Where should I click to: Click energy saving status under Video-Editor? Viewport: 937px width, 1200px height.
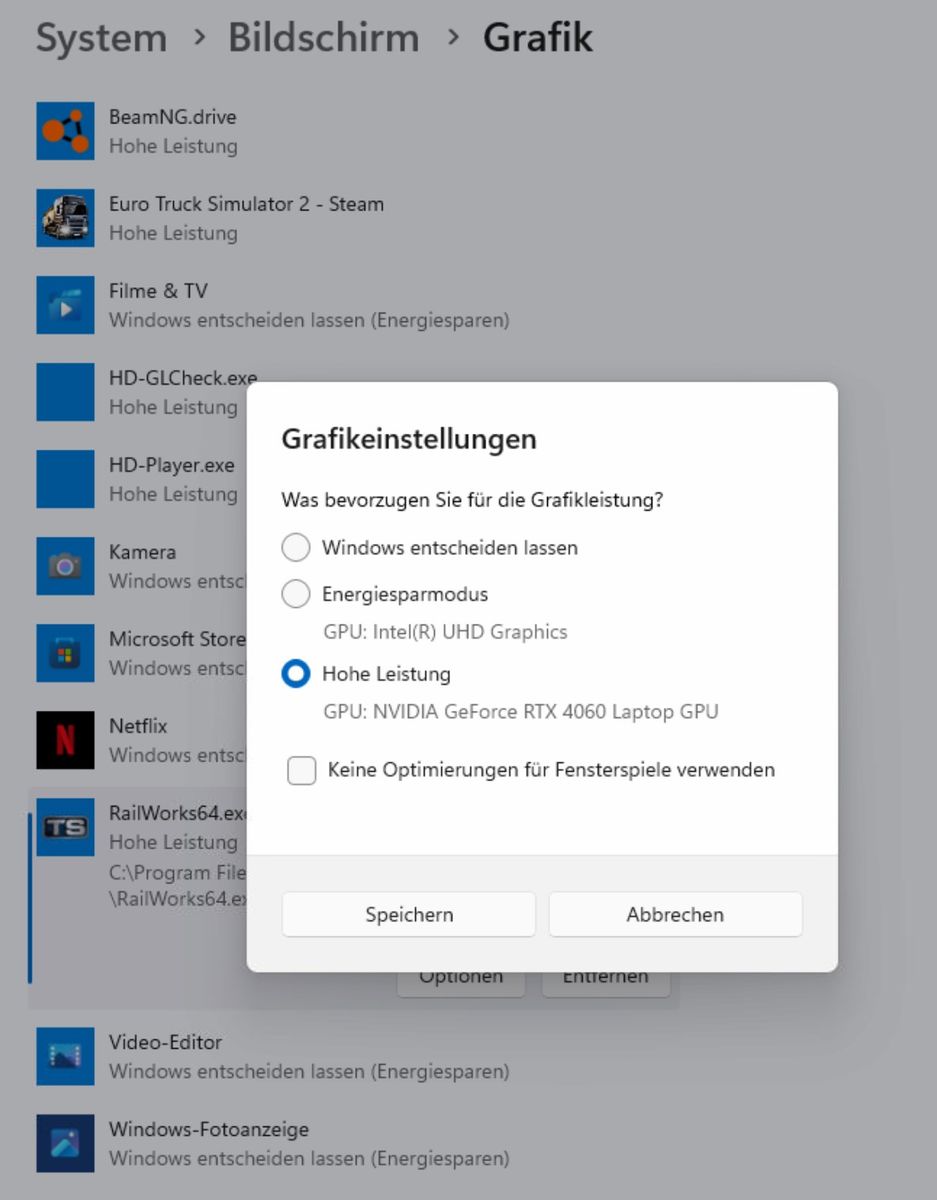(309, 1072)
